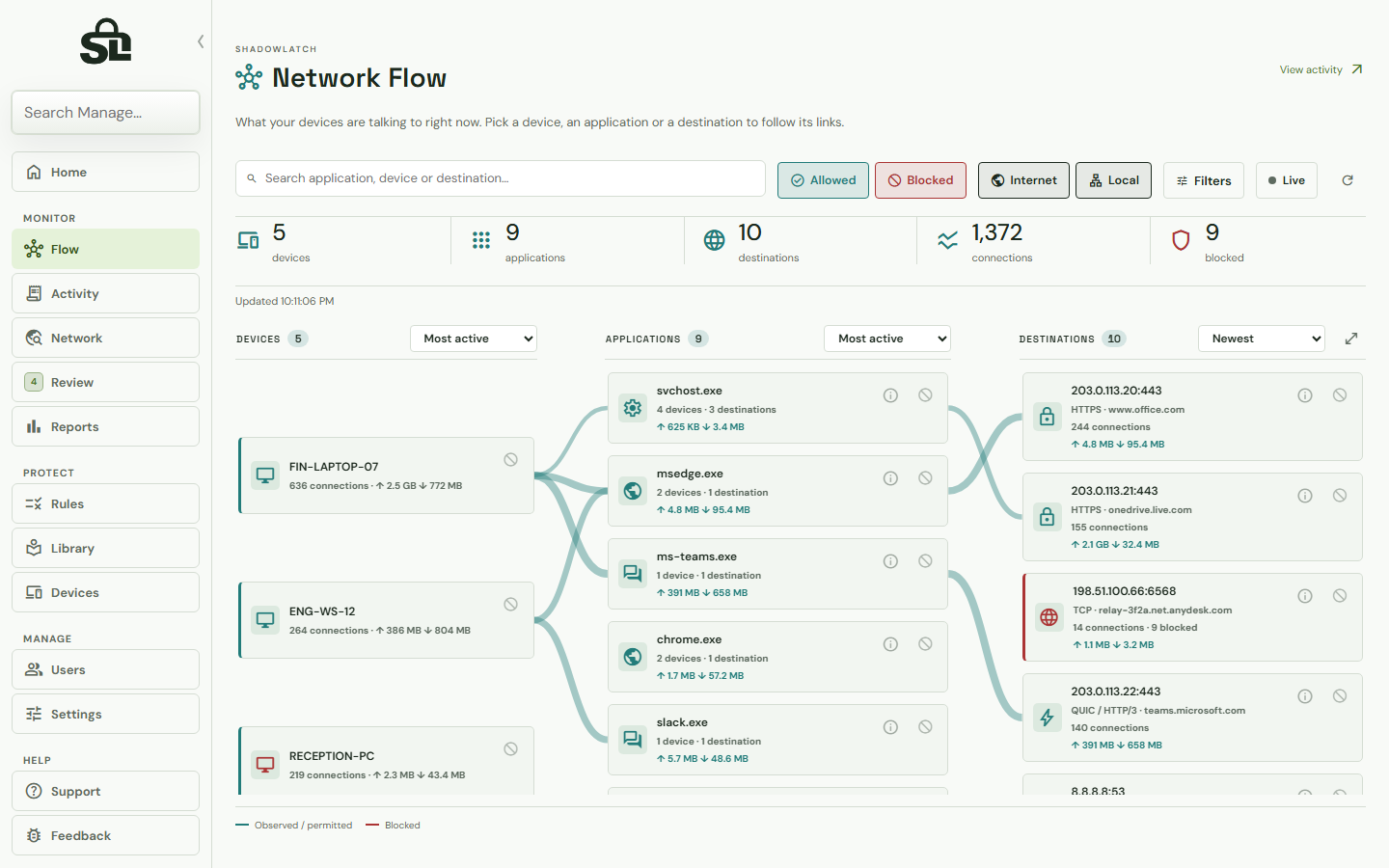This screenshot has height=868, width=1389.
Task: Open the Rules page
Action: 105,503
